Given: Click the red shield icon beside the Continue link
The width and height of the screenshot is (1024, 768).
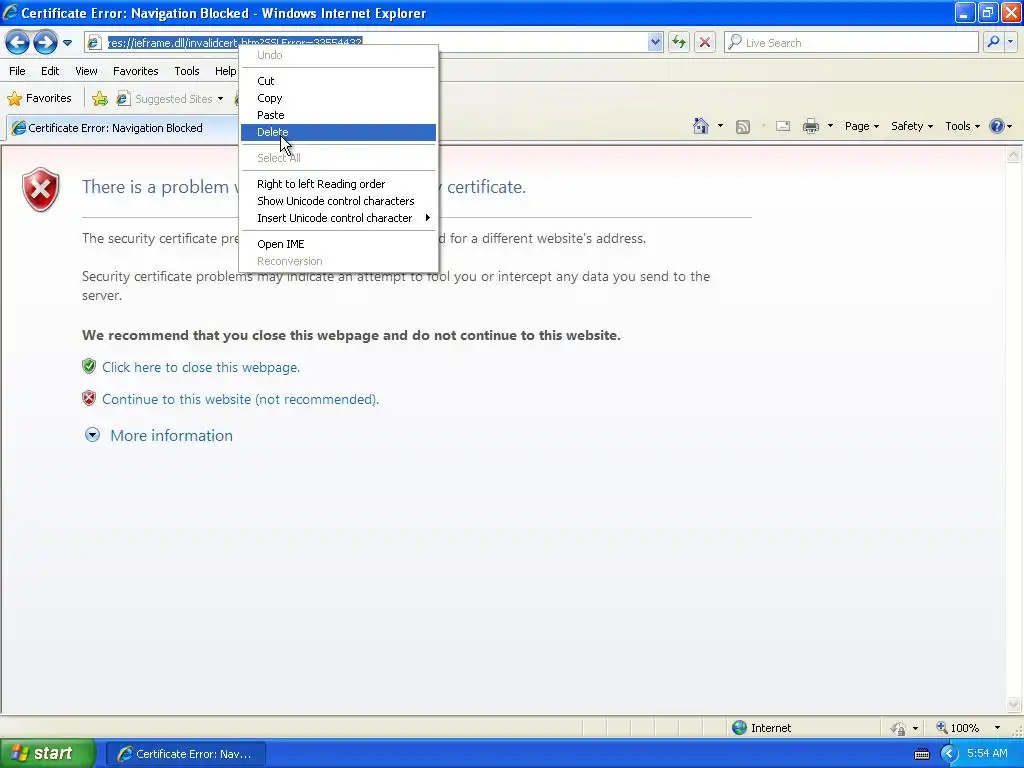Looking at the screenshot, I should pyautogui.click(x=89, y=398).
